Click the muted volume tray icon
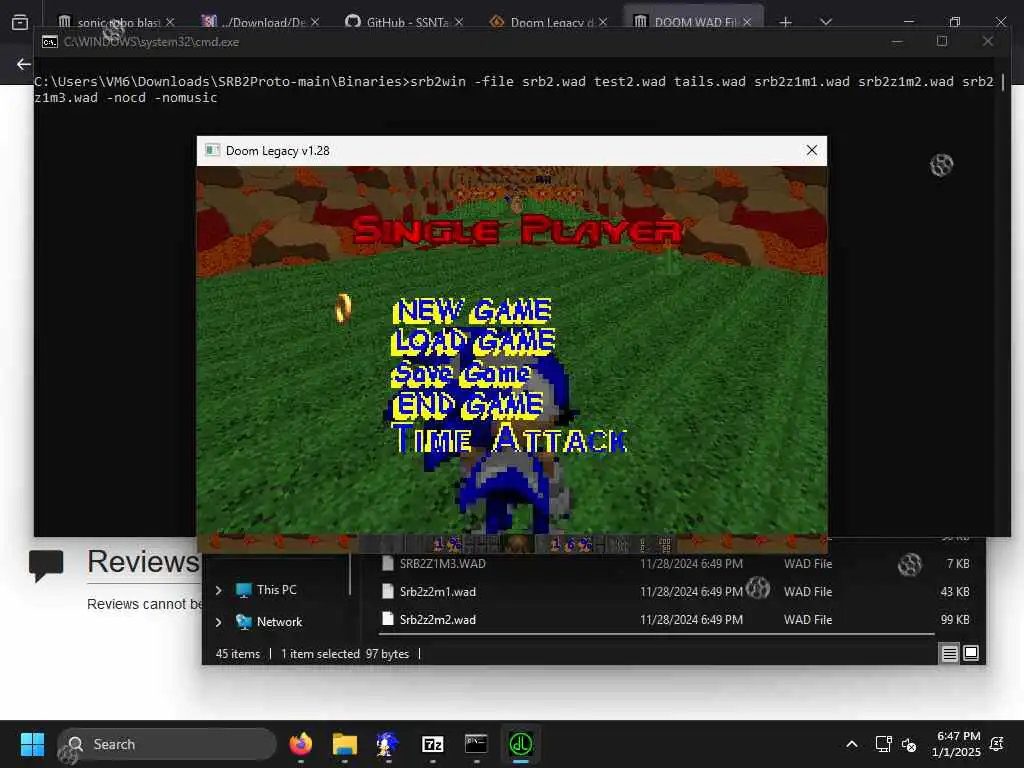Viewport: 1024px width, 768px height. coord(908,744)
